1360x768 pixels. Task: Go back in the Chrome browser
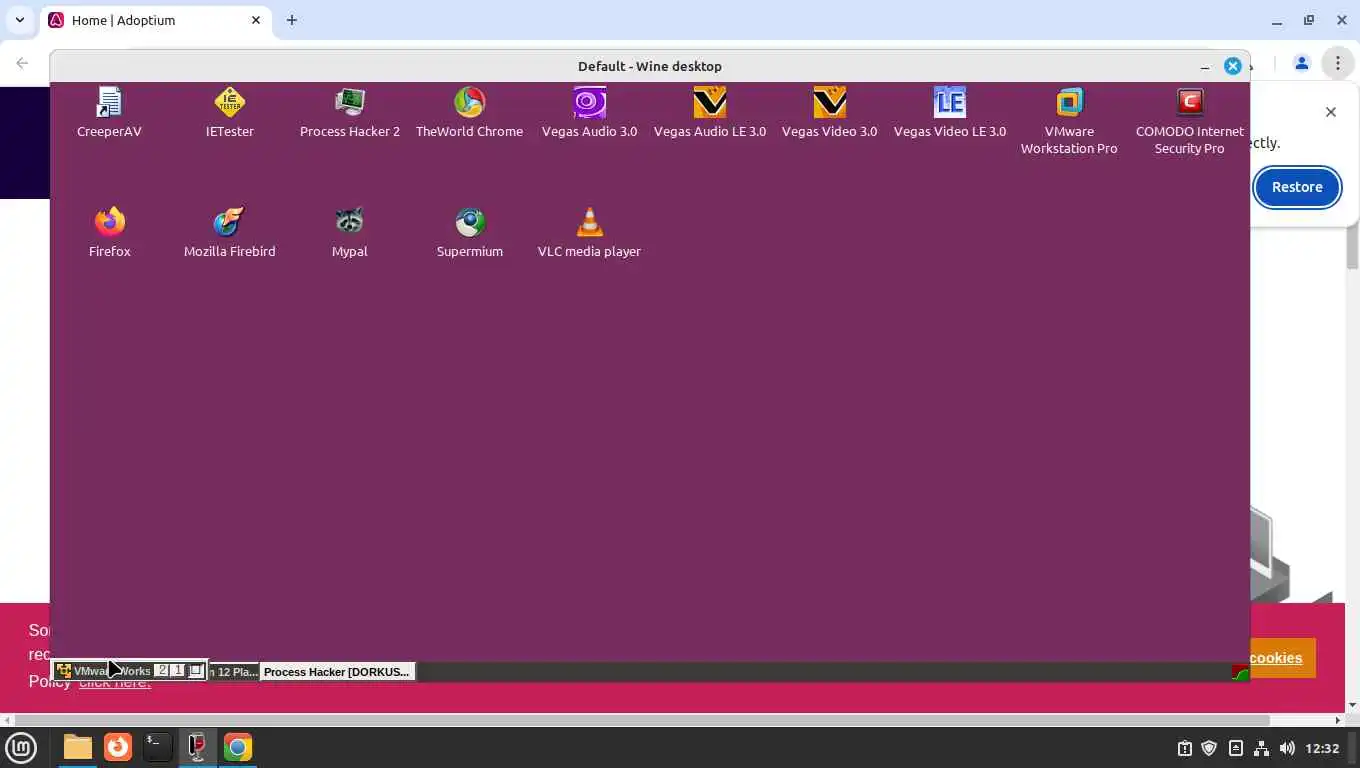tap(22, 63)
